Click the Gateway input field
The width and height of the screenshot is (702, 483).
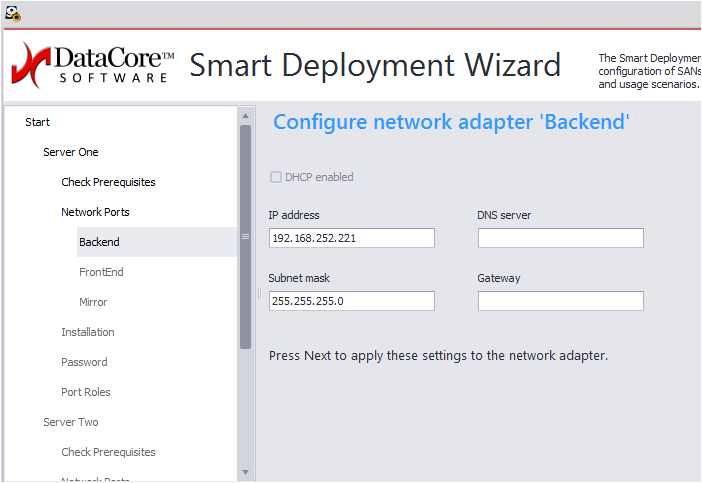pyautogui.click(x=561, y=301)
